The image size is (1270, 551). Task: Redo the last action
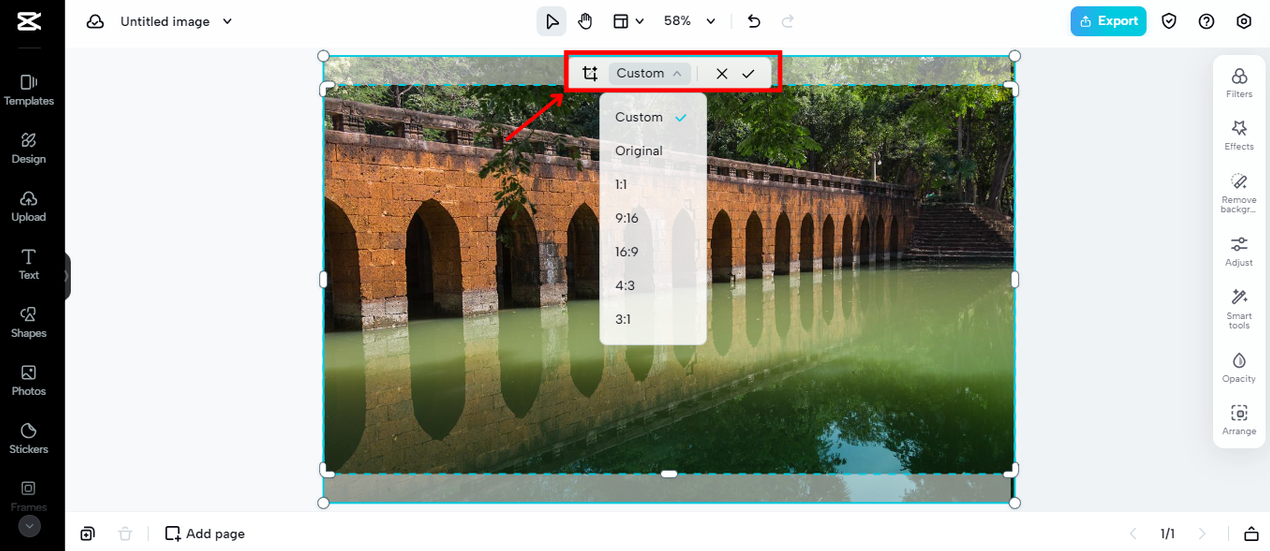coord(787,21)
